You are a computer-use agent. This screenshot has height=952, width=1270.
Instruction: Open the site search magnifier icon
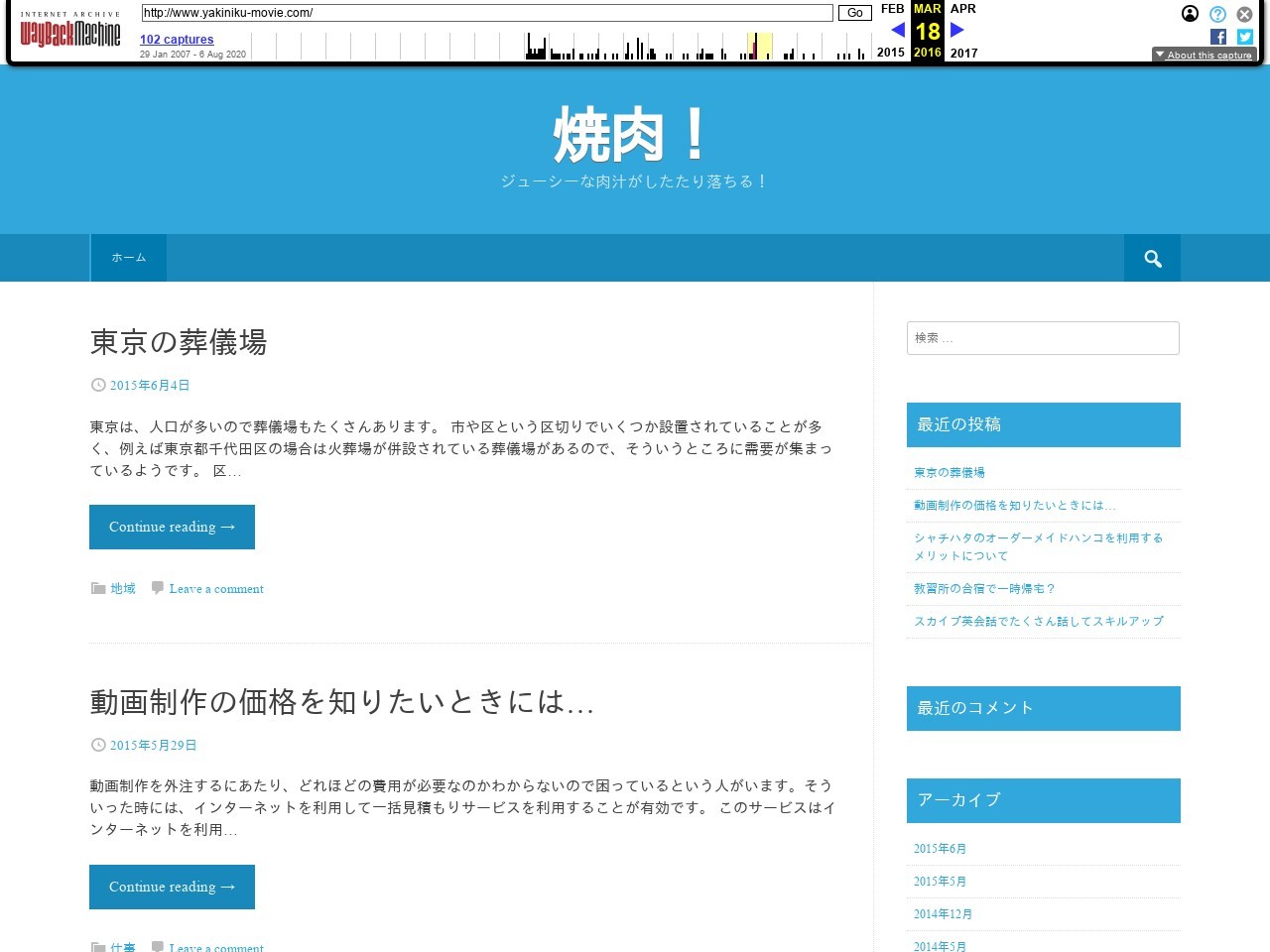(x=1152, y=258)
